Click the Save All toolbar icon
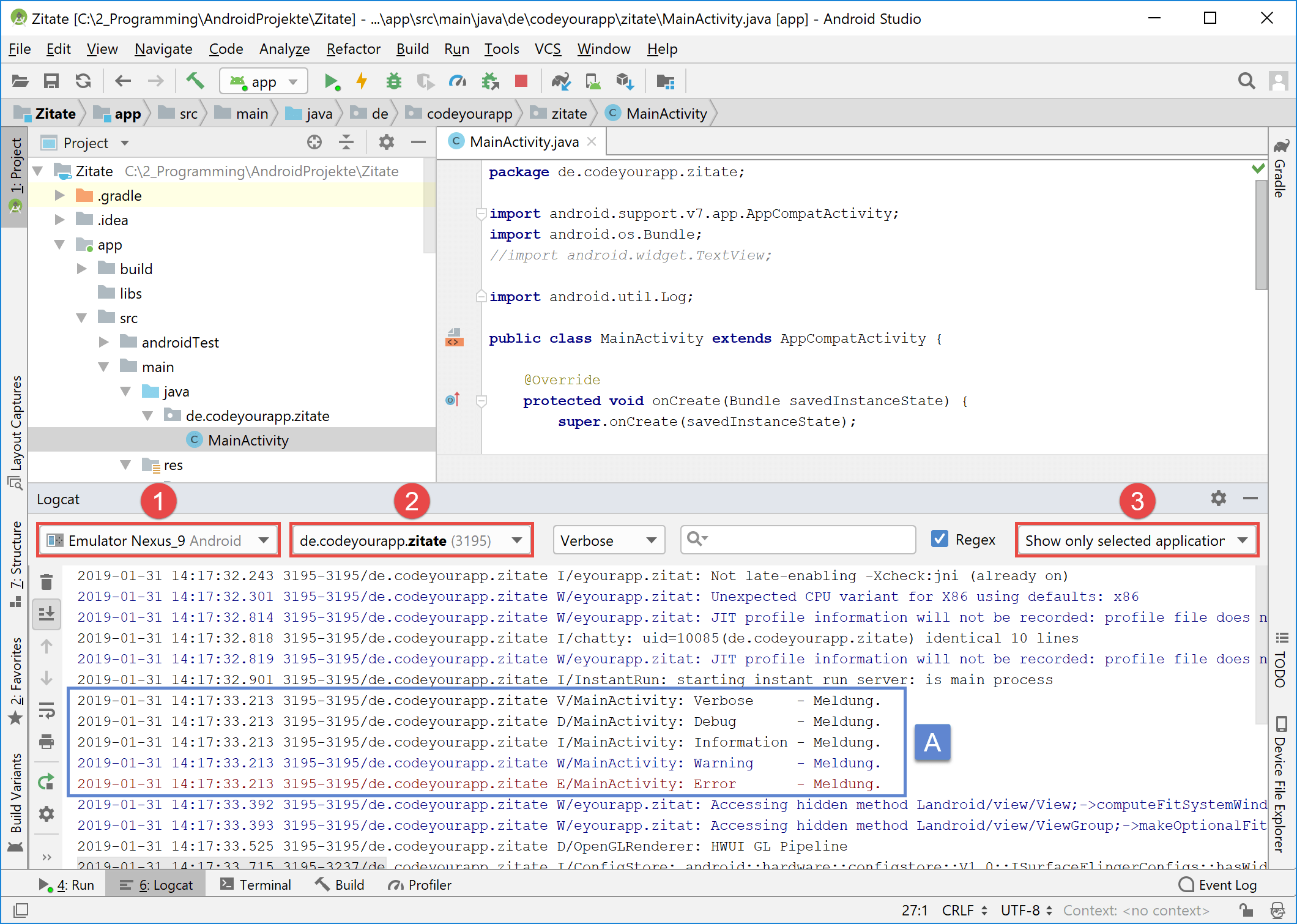1297x924 pixels. (51, 81)
